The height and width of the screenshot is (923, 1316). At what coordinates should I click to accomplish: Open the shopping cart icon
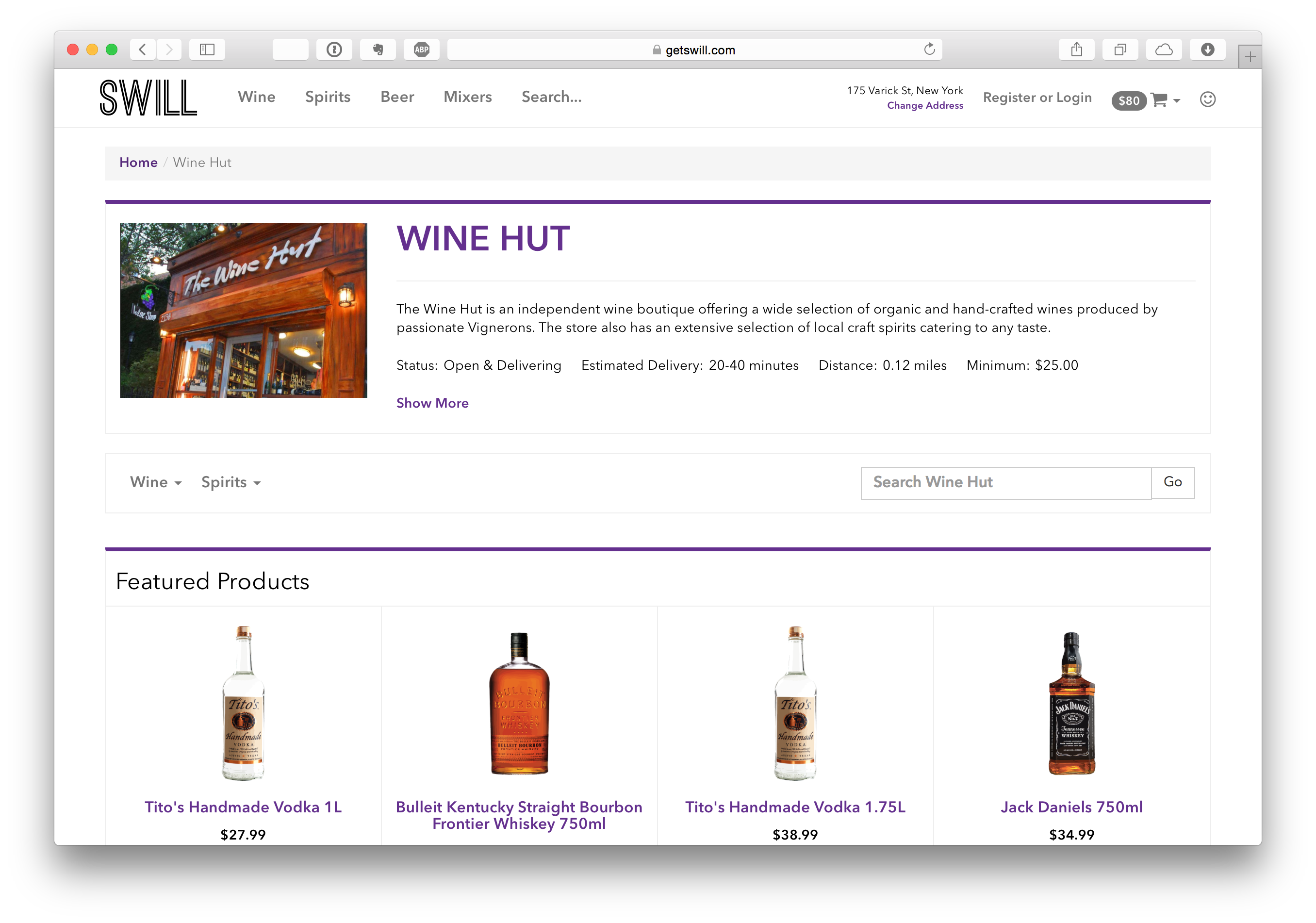point(1159,100)
